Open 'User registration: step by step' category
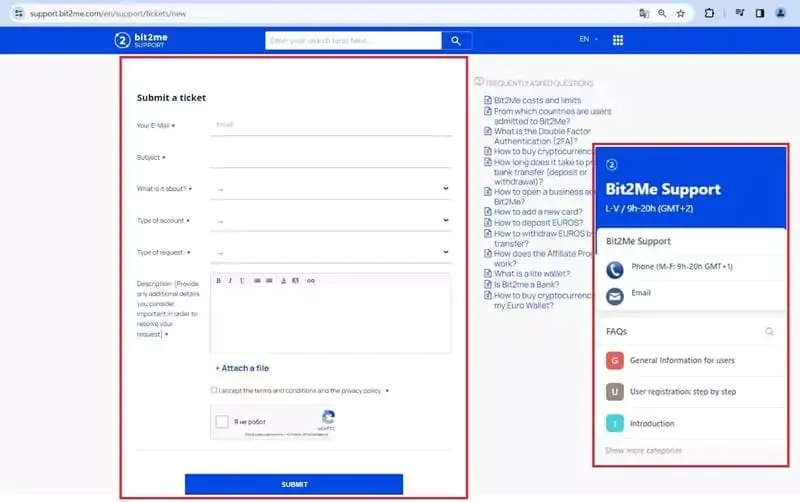The height and width of the screenshot is (502, 800). pyautogui.click(x=683, y=392)
